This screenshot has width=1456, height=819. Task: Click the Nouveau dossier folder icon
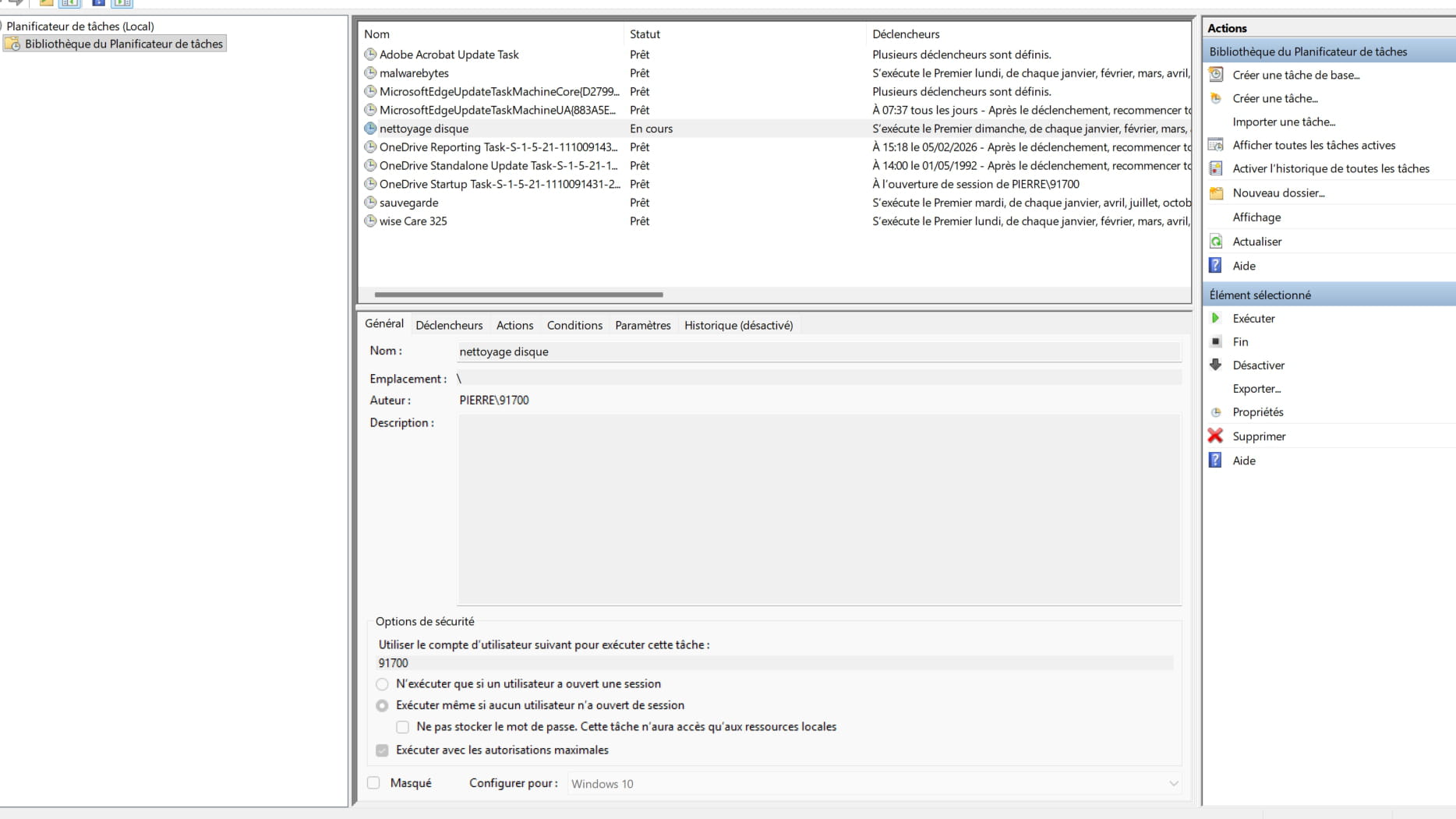(1215, 193)
